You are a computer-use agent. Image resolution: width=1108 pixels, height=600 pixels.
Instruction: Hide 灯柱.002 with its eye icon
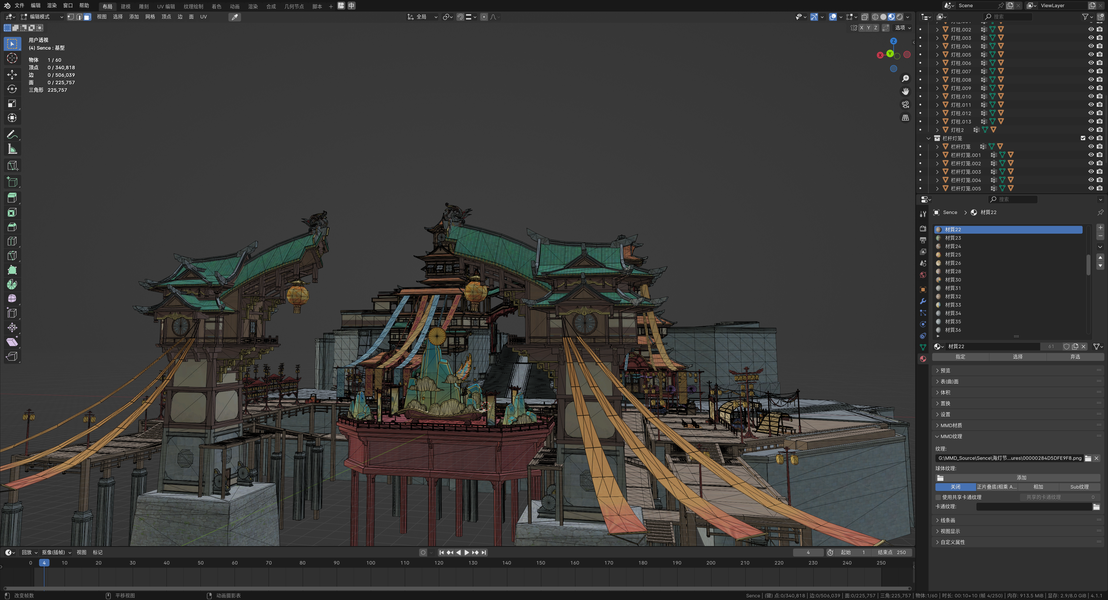1090,29
